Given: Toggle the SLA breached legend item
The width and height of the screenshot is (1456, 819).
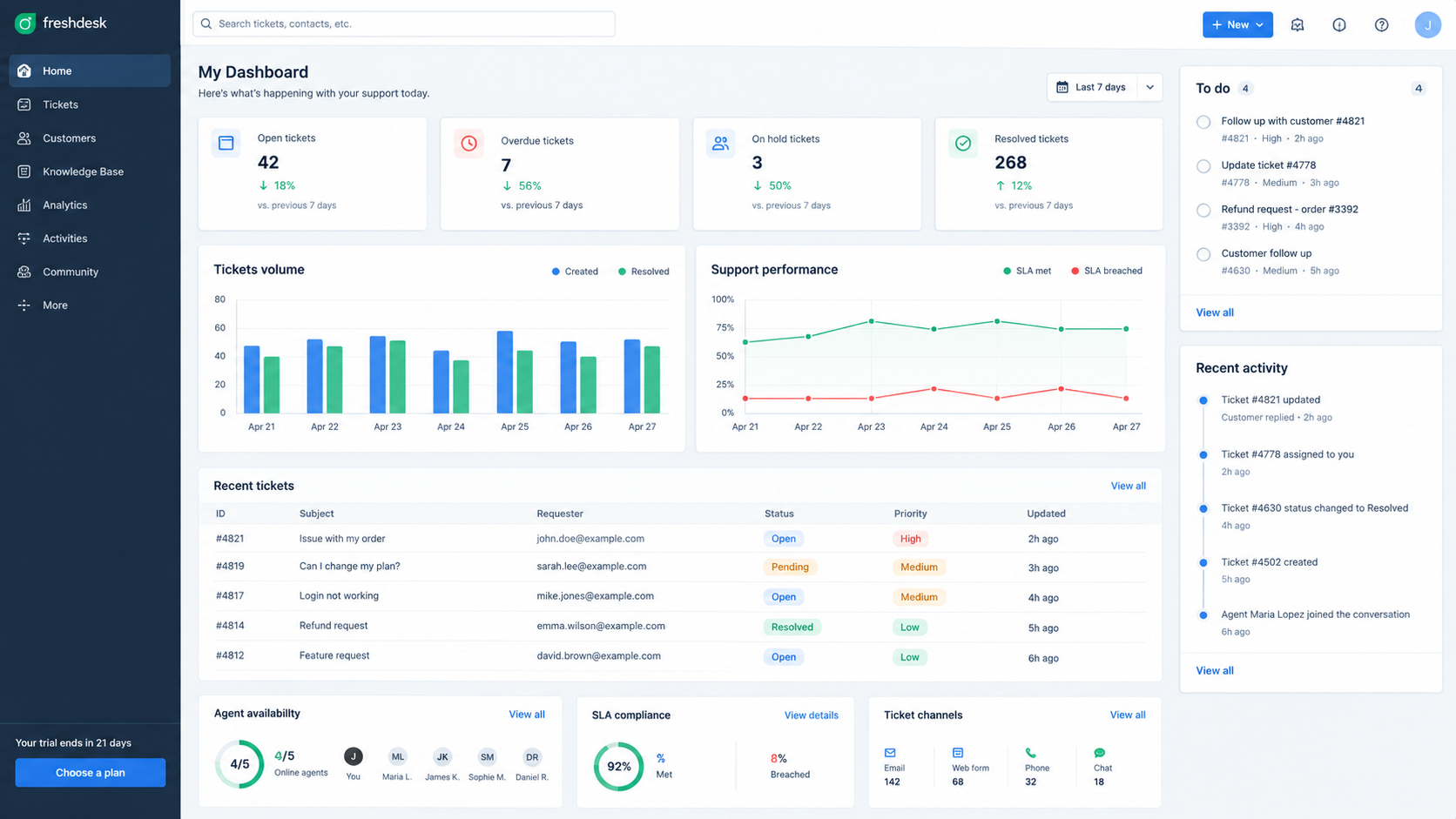Looking at the screenshot, I should (1106, 271).
